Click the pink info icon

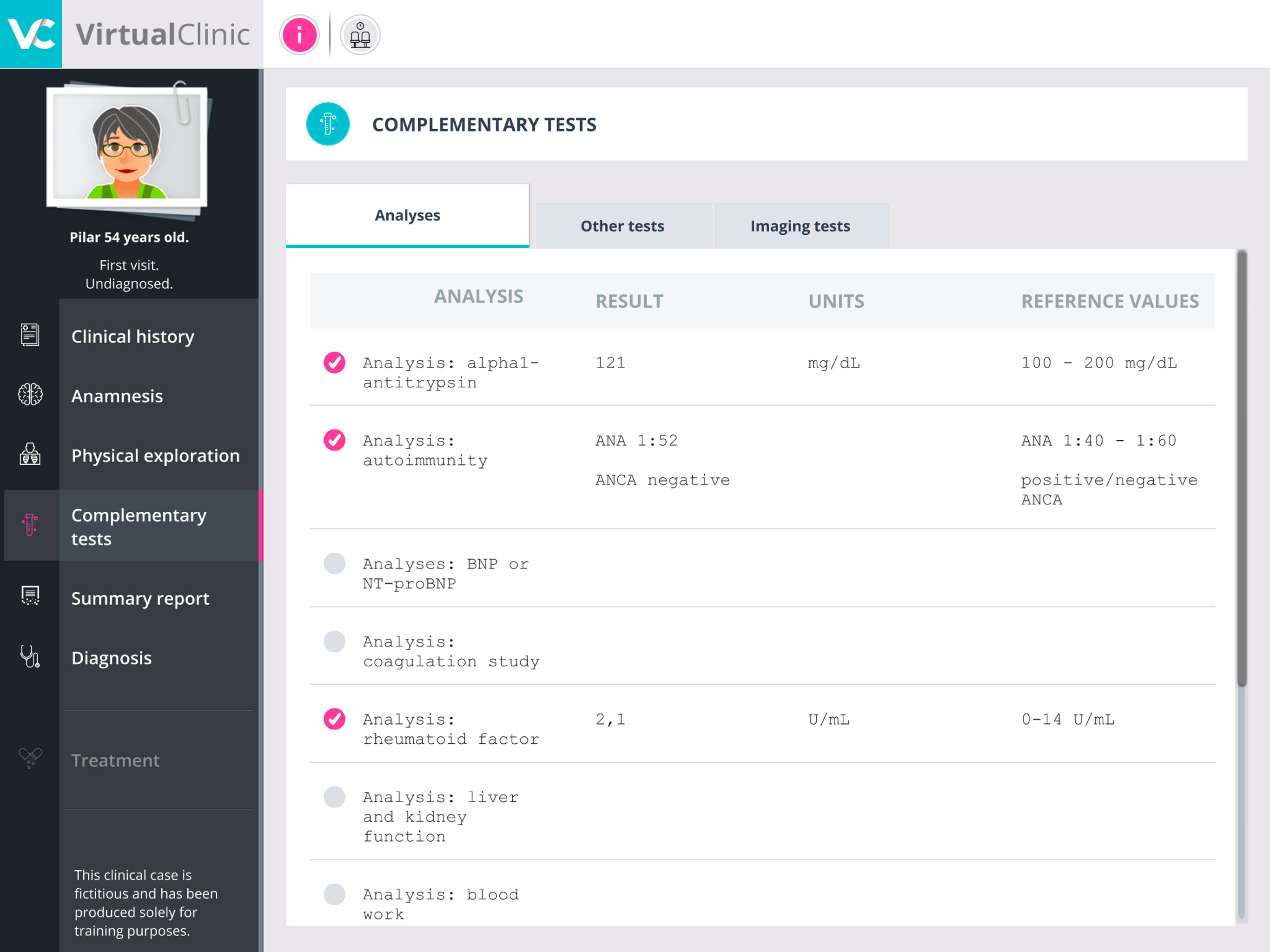pyautogui.click(x=299, y=35)
